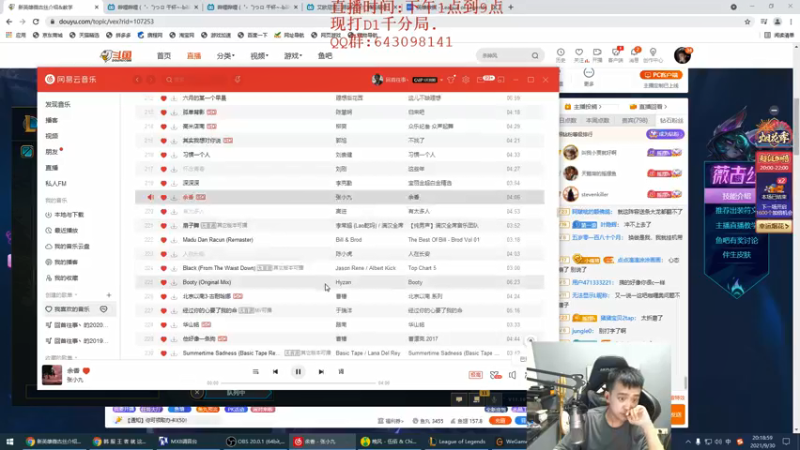Click artist Jason Rene / Albert Kick
Viewport: 800px width, 450px height.
click(365, 268)
